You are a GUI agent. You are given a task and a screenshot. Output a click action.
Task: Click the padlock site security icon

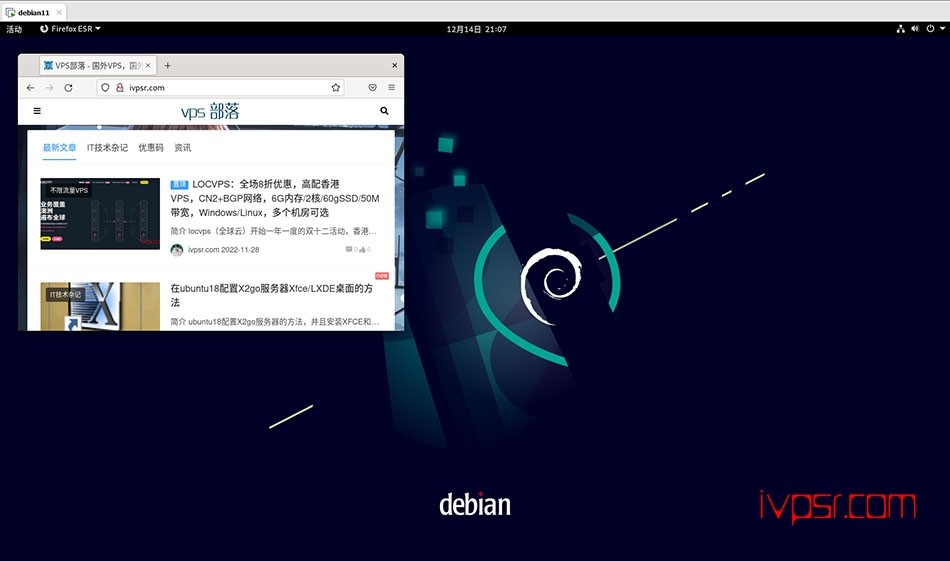click(119, 88)
